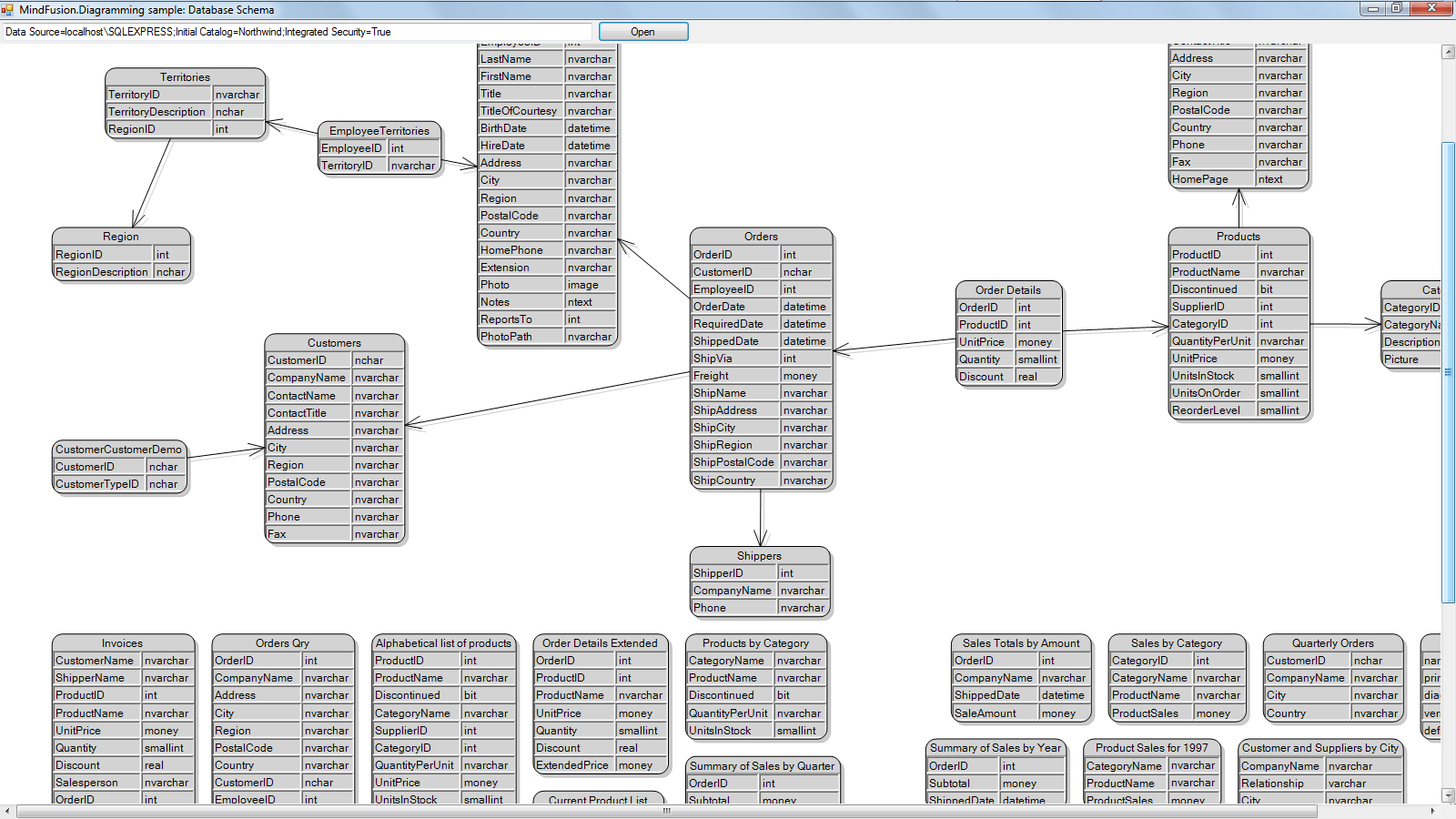Viewport: 1456px width, 819px height.
Task: Select the Region table node
Action: (x=121, y=236)
